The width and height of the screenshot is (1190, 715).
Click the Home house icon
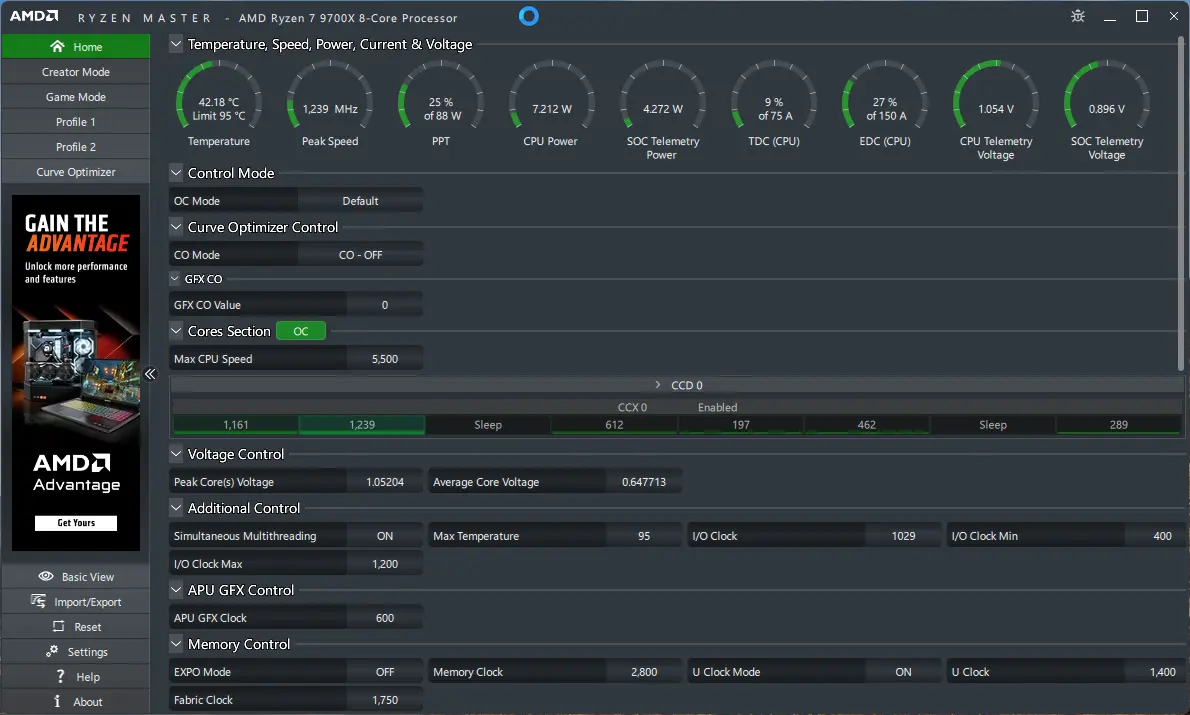tap(57, 46)
